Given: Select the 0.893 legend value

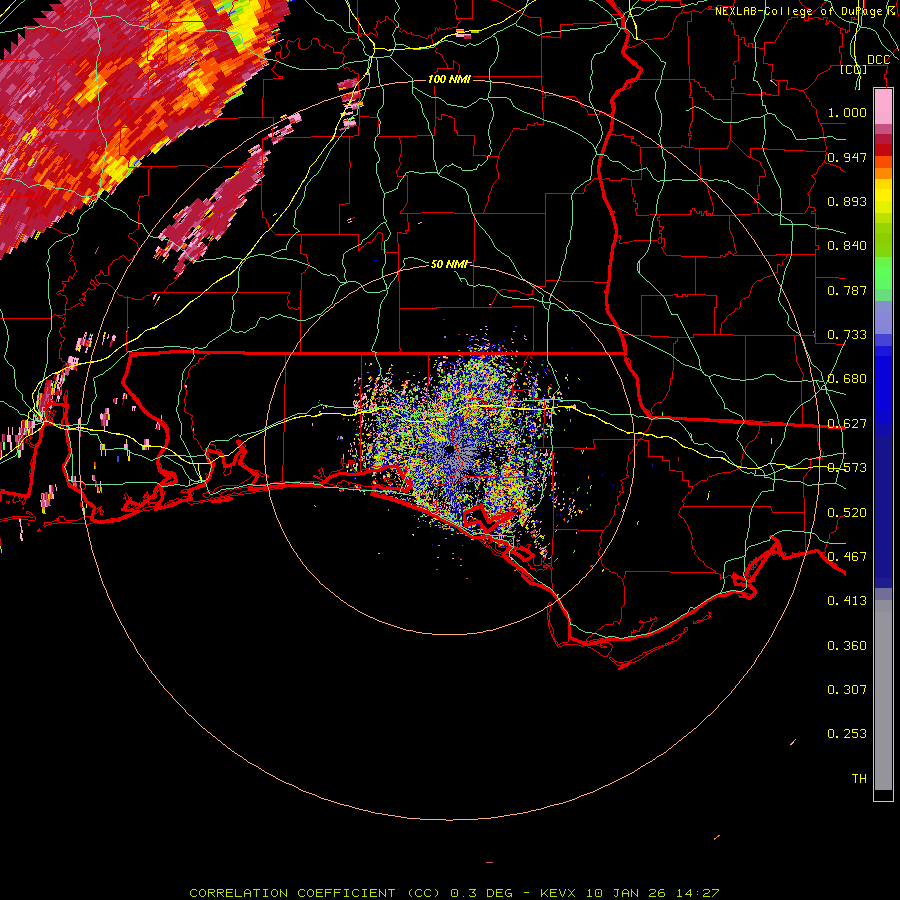Looking at the screenshot, I should point(847,201).
